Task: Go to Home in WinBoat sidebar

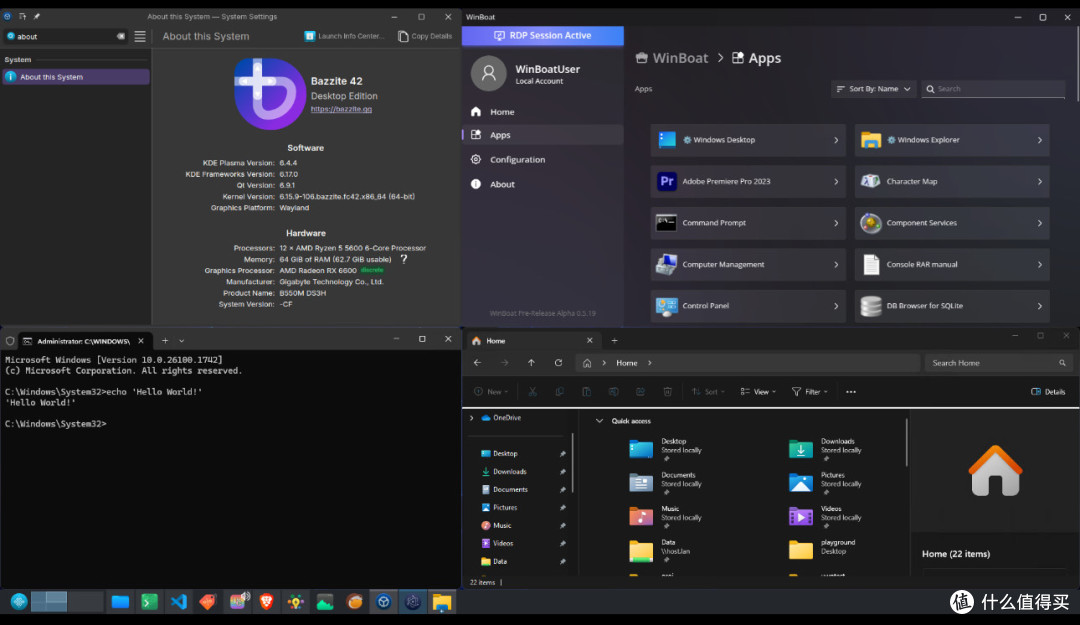Action: [x=543, y=112]
